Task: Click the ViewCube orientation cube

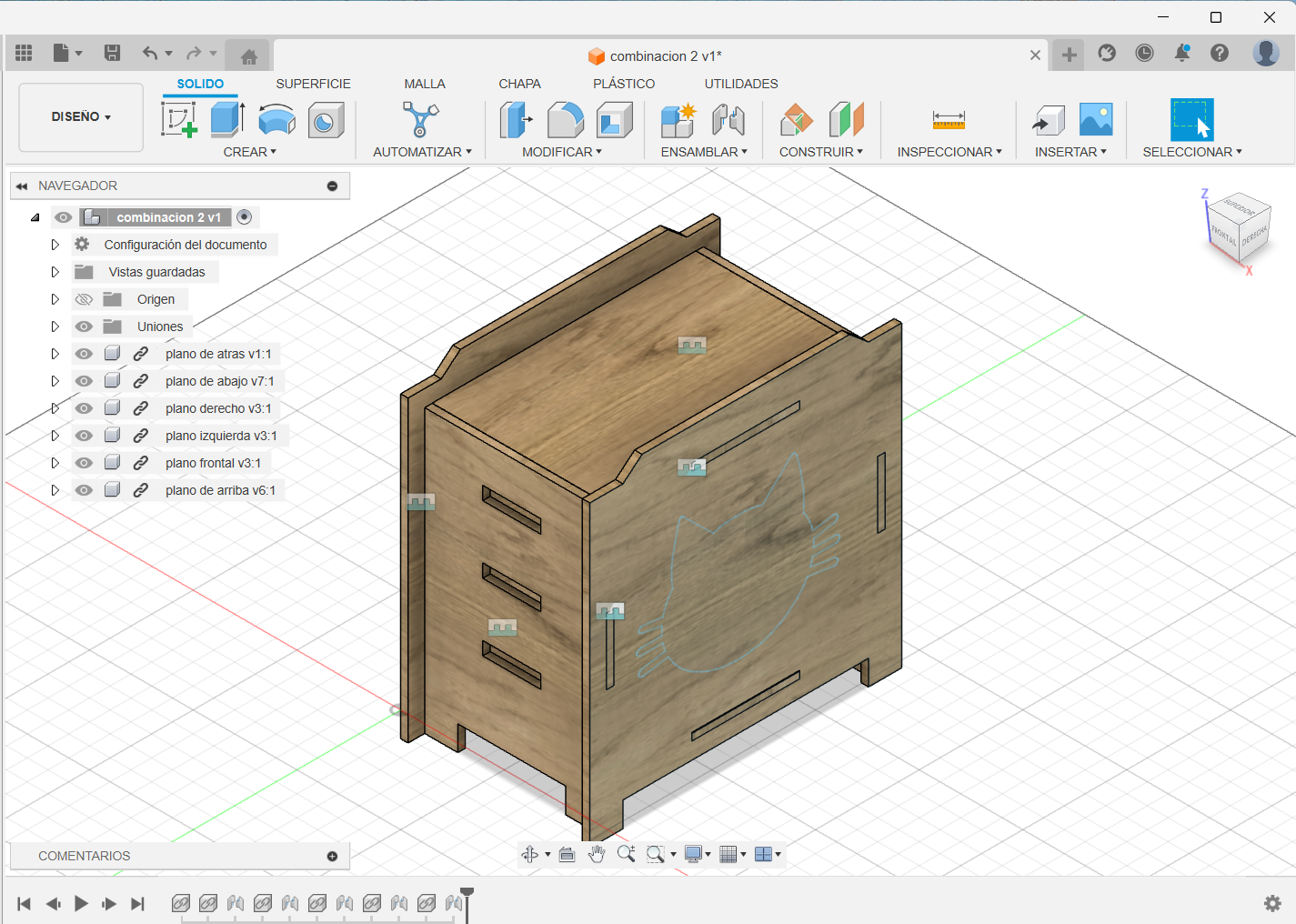Action: coord(1238,226)
